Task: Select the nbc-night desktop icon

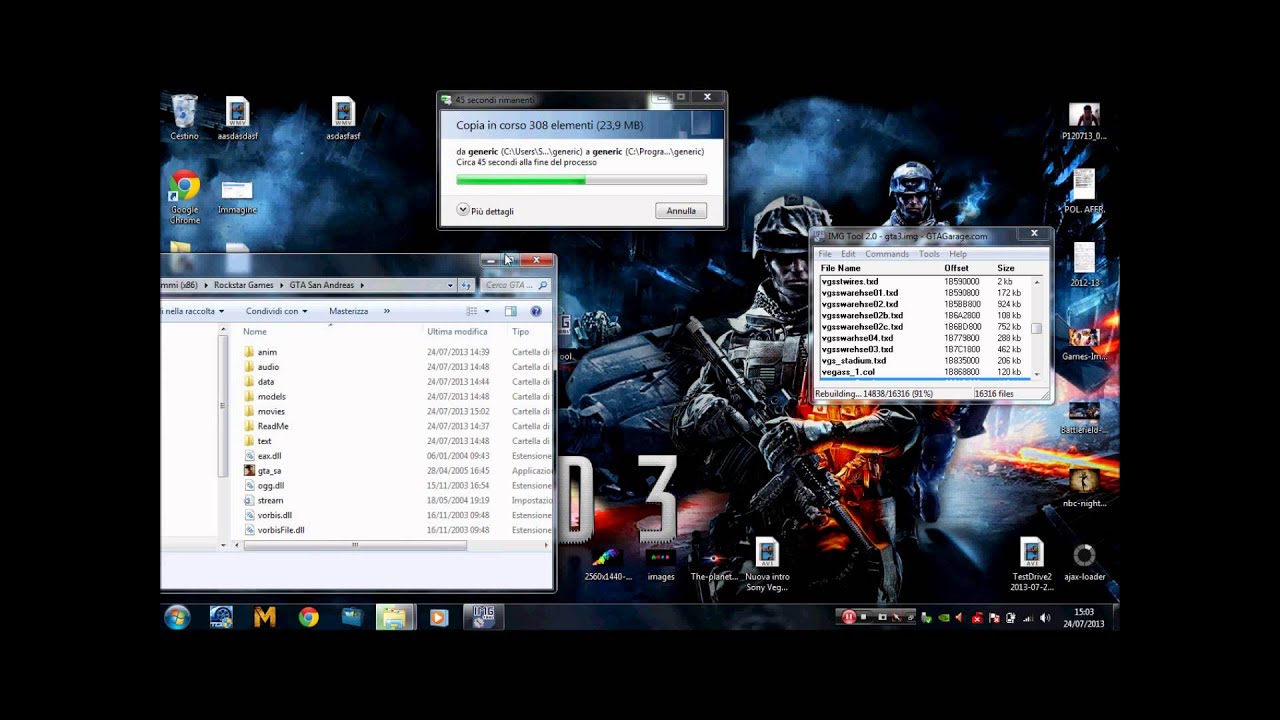Action: click(1084, 488)
